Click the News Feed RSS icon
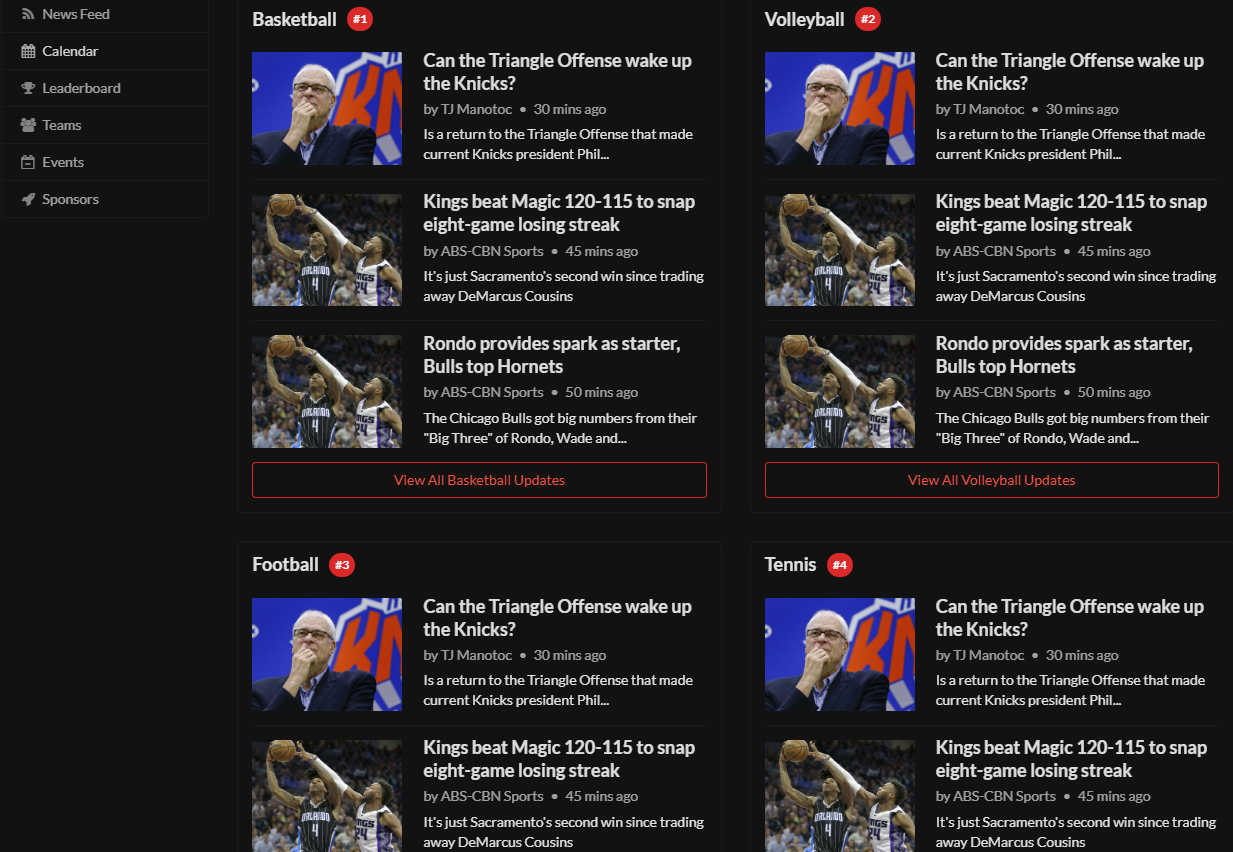 click(28, 14)
